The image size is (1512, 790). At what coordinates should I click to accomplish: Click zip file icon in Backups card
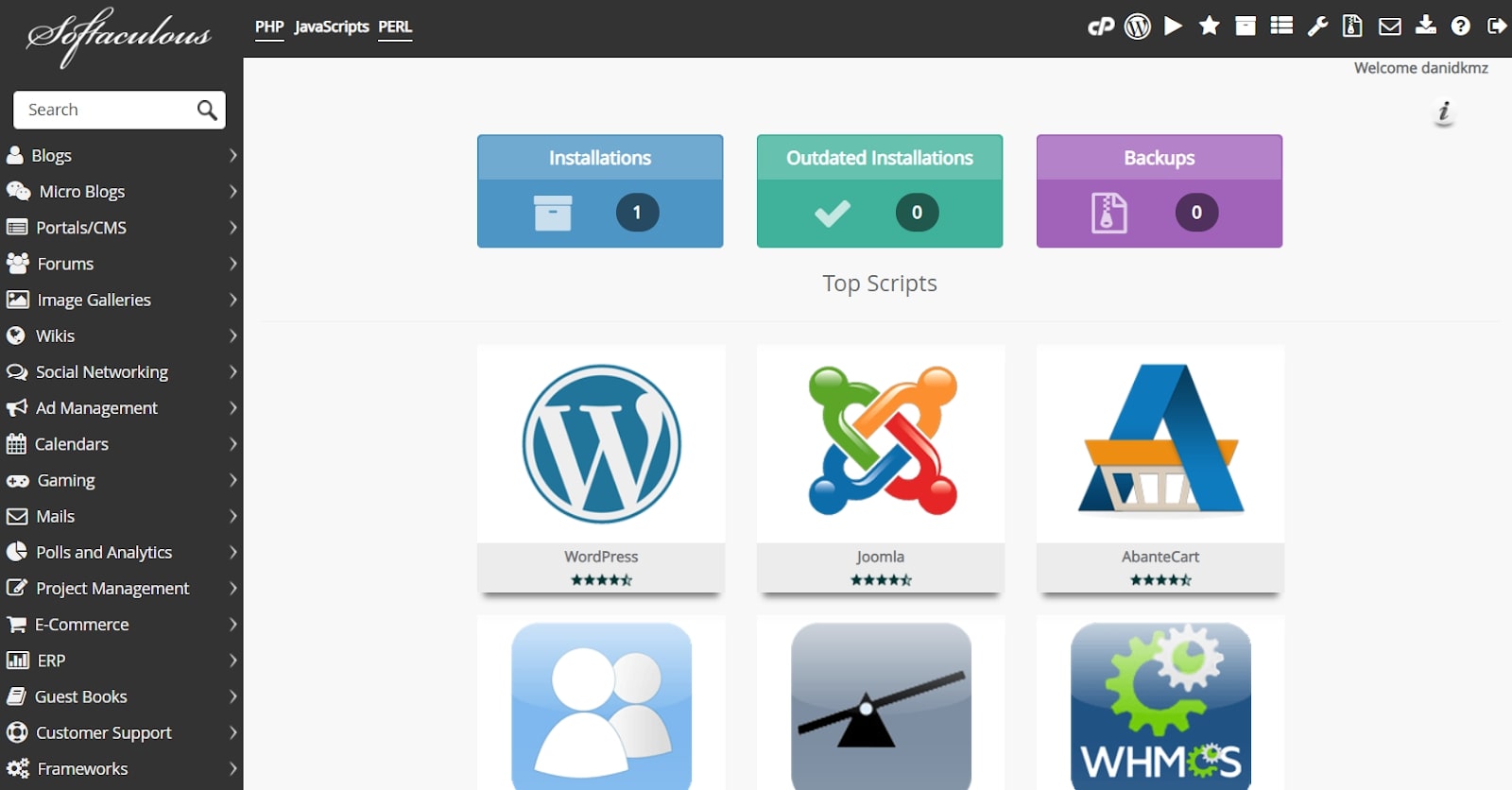pos(1109,213)
